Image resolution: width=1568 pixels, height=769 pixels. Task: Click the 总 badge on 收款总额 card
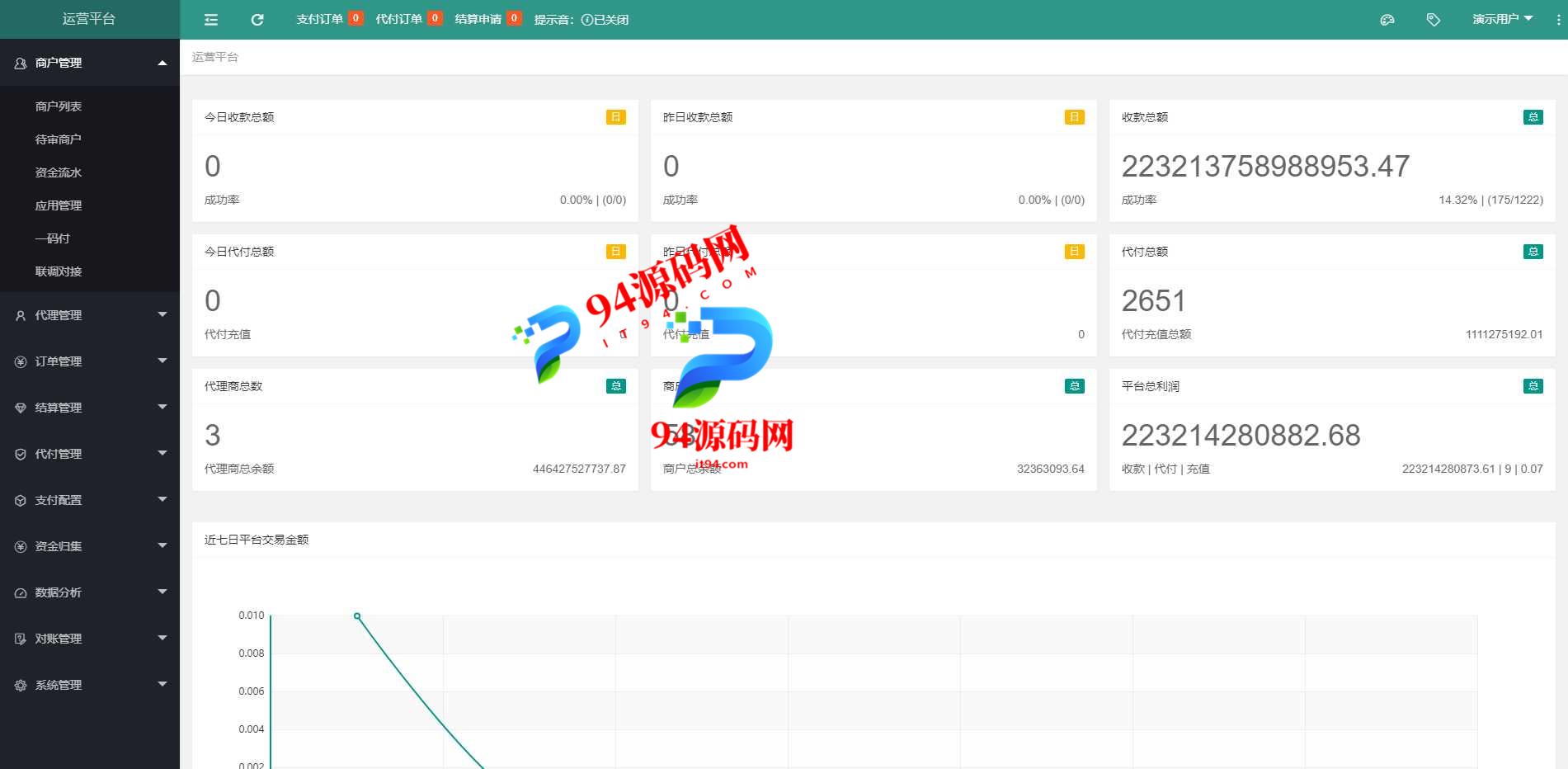coord(1533,117)
